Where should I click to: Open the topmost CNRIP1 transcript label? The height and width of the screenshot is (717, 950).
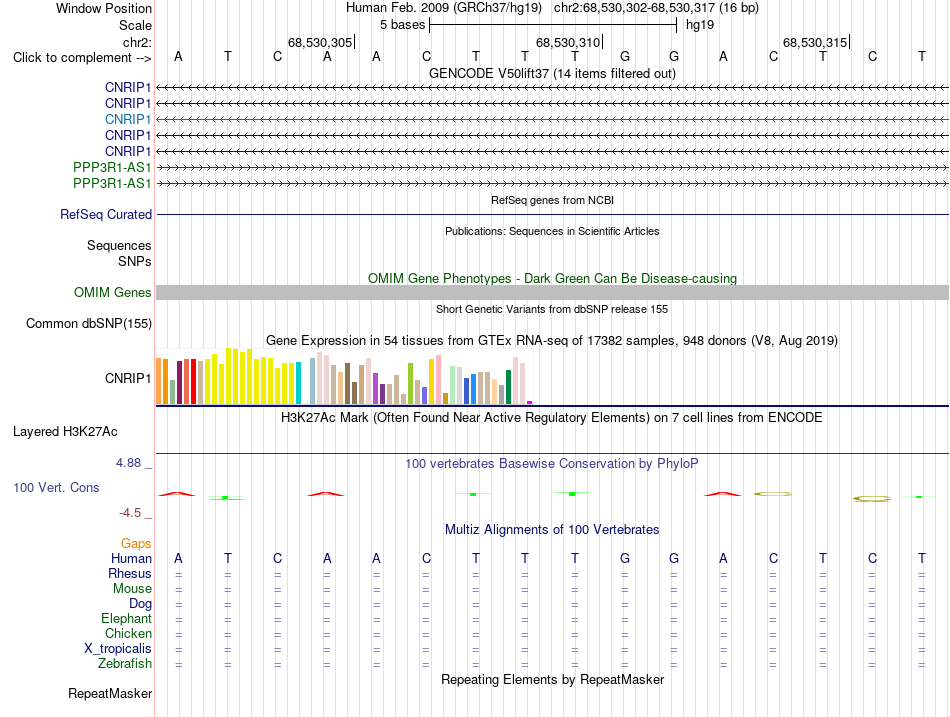(128, 87)
